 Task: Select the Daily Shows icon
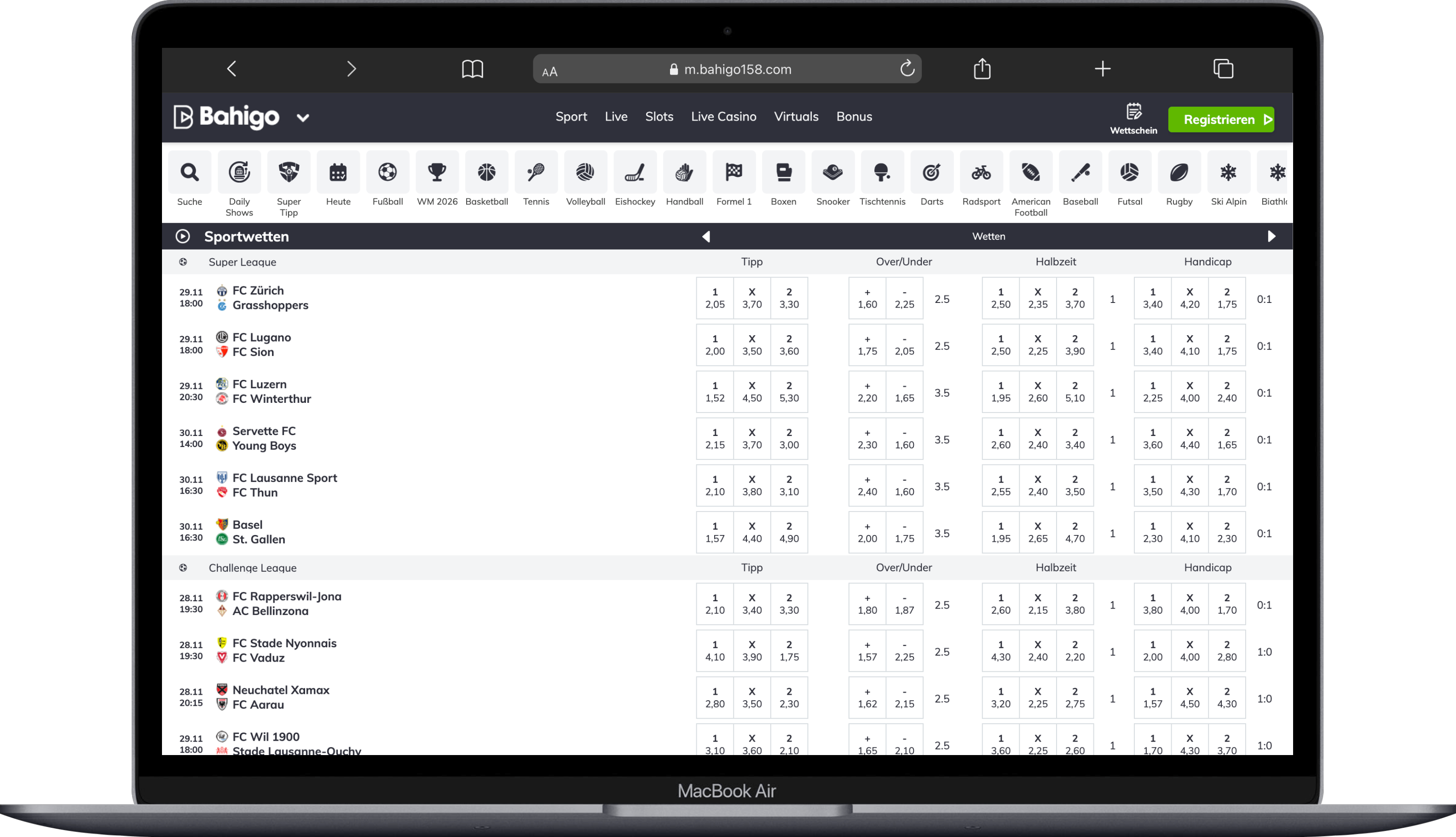[x=239, y=173]
